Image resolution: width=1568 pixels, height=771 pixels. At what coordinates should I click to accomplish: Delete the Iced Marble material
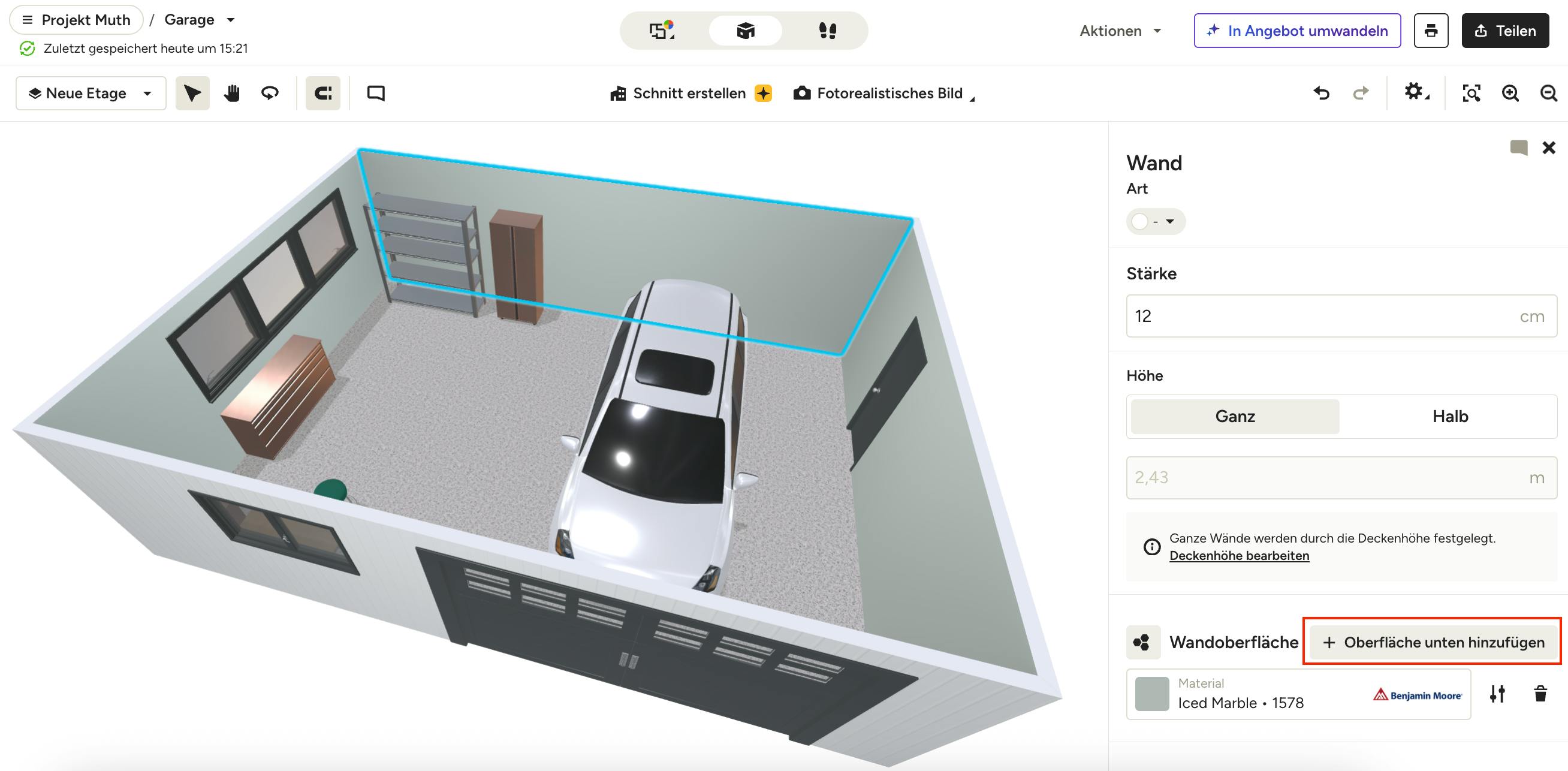(x=1540, y=694)
